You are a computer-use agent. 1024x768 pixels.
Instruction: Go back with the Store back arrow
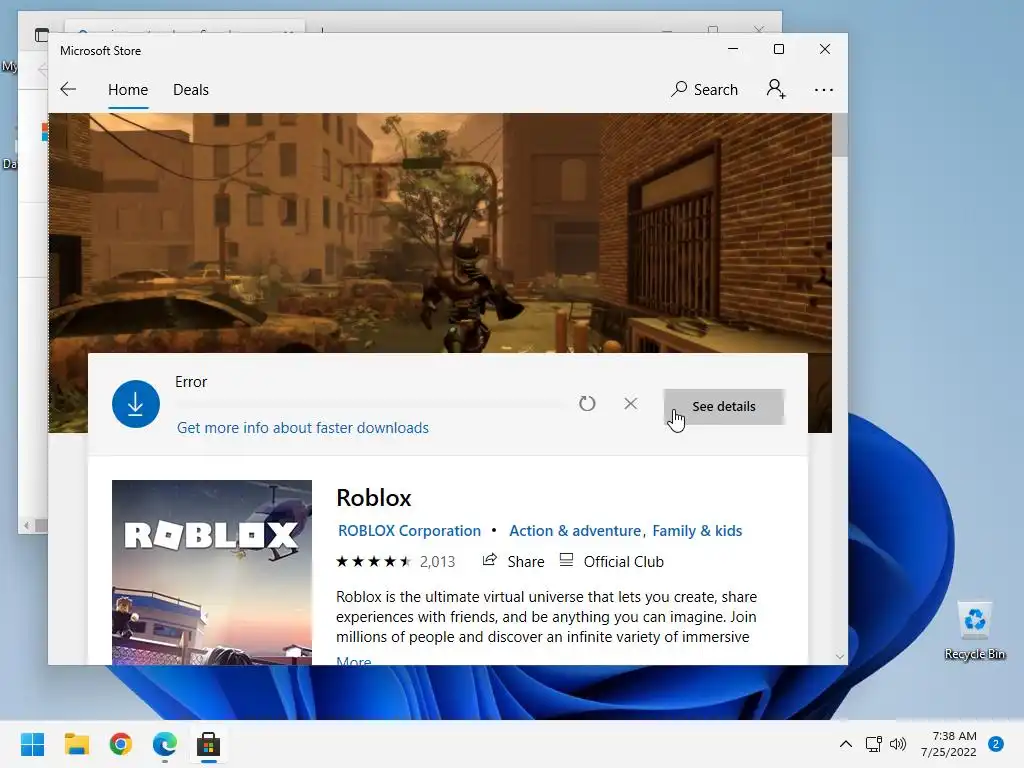point(68,89)
